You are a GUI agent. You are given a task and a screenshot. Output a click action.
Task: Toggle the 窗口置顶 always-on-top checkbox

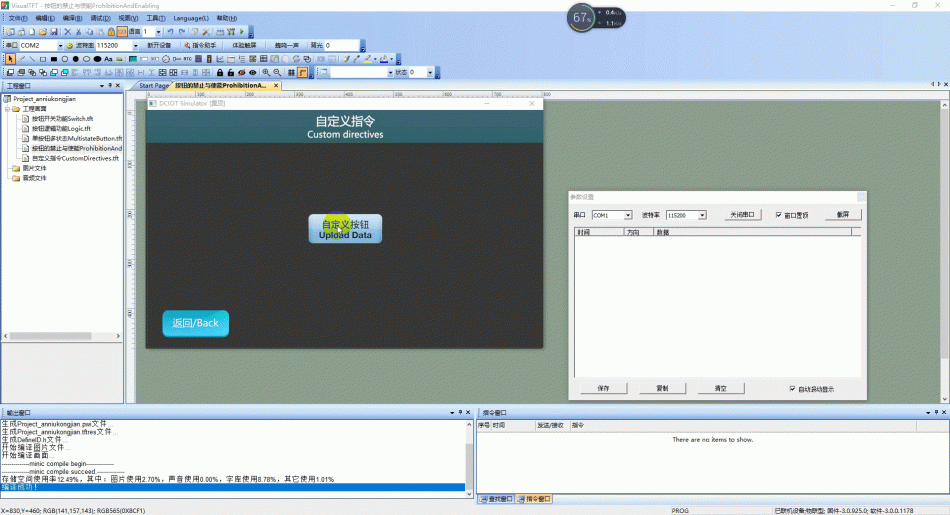779,215
